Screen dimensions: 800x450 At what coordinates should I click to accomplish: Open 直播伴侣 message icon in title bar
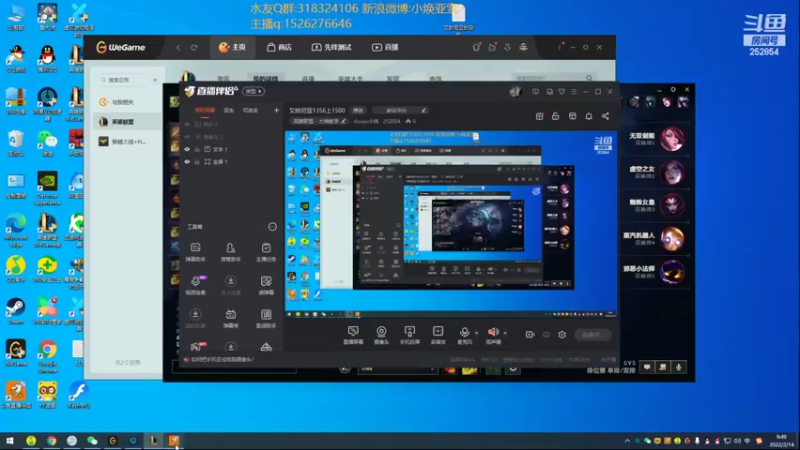(535, 92)
